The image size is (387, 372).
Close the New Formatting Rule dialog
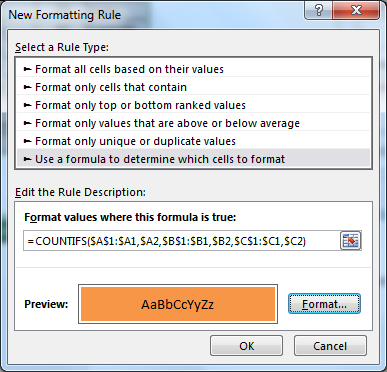(356, 10)
